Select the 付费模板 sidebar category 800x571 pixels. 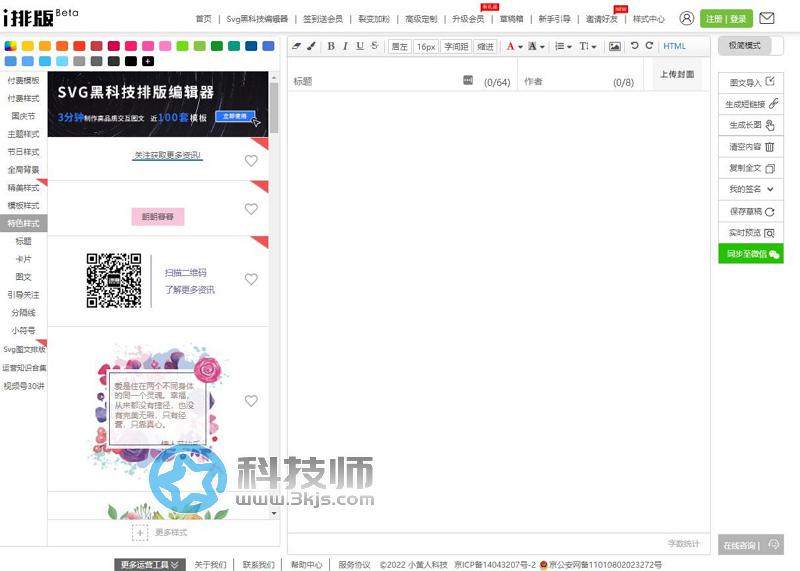[23, 80]
